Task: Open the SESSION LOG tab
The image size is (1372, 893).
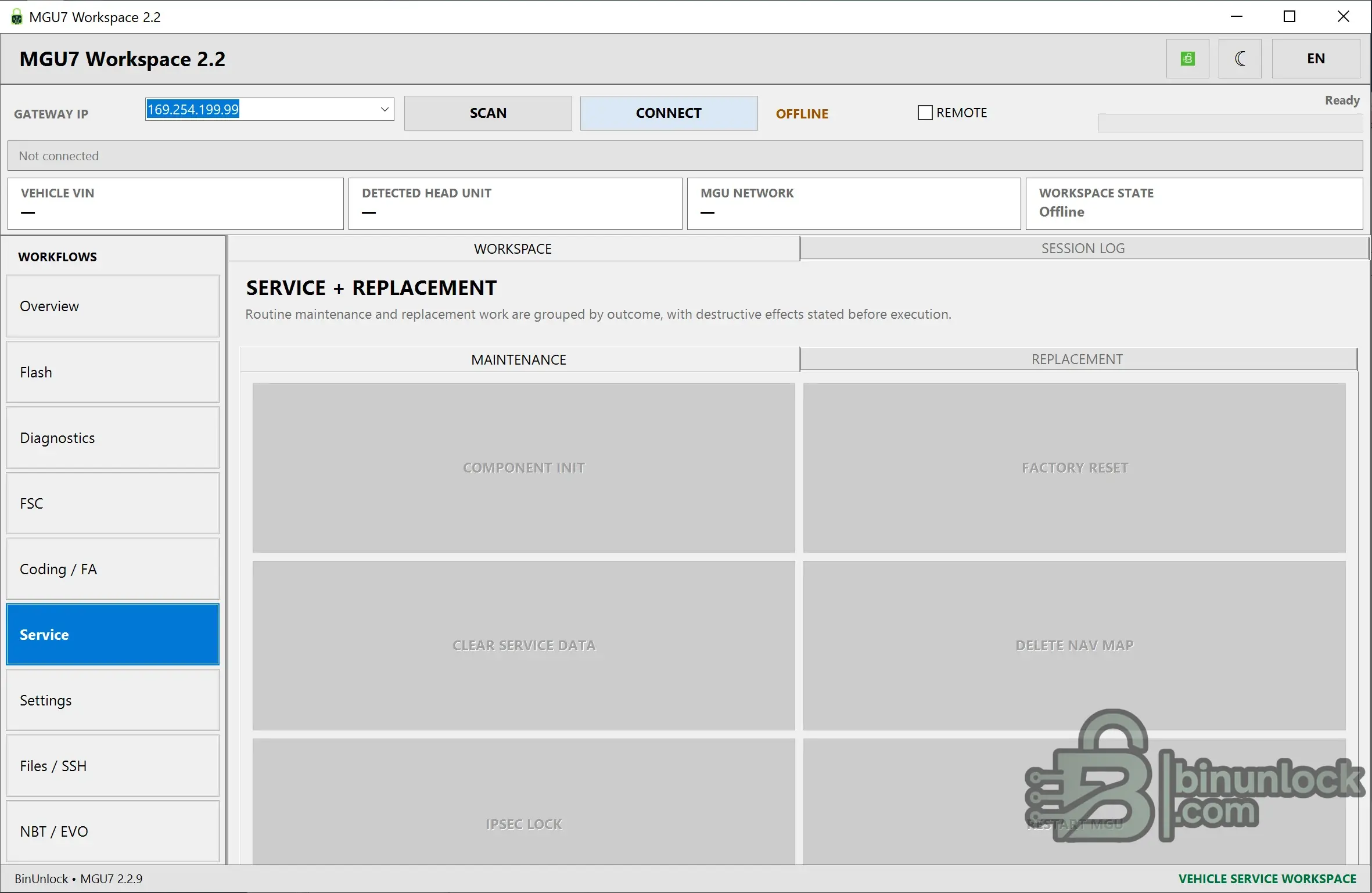Action: pos(1083,249)
